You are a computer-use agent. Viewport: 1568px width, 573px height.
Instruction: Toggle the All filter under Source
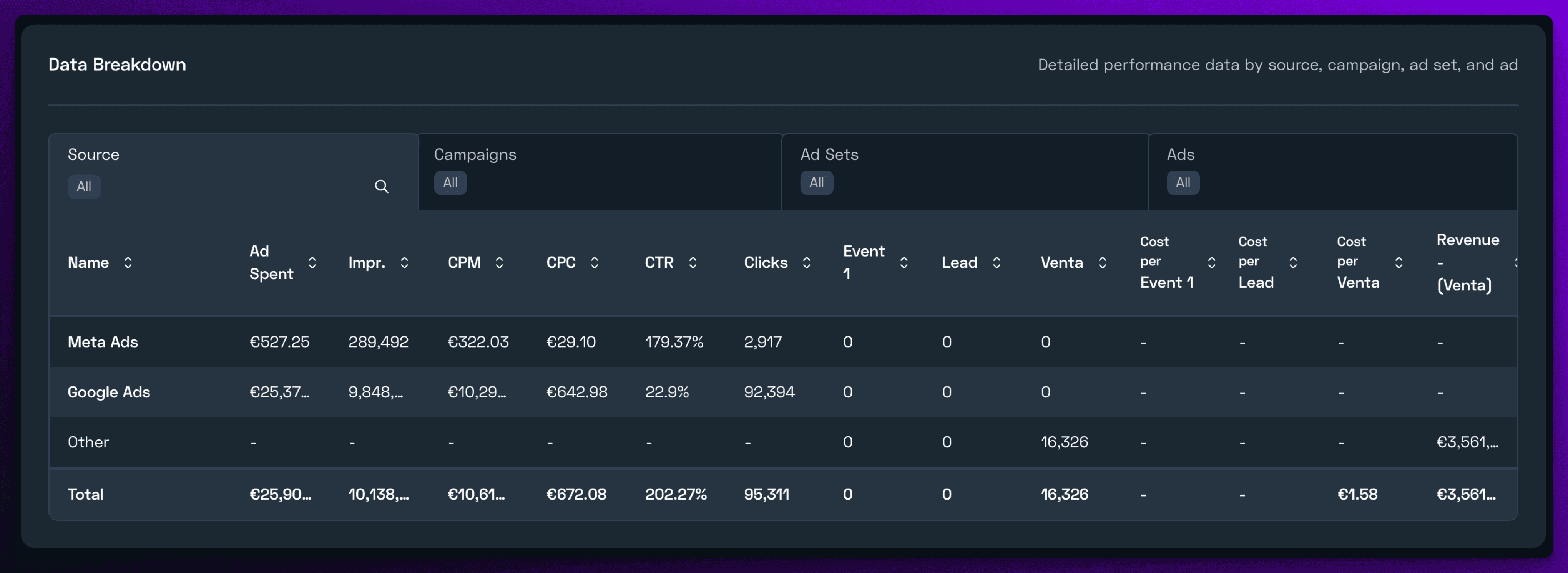point(84,186)
